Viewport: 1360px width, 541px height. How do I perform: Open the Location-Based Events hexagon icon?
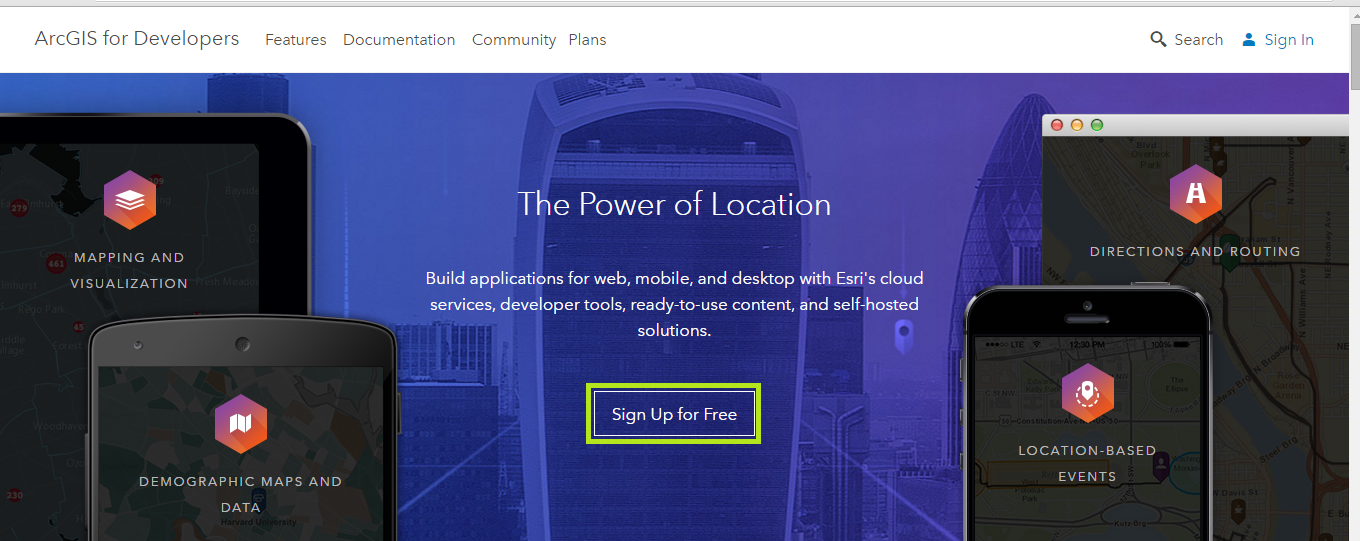[1087, 393]
